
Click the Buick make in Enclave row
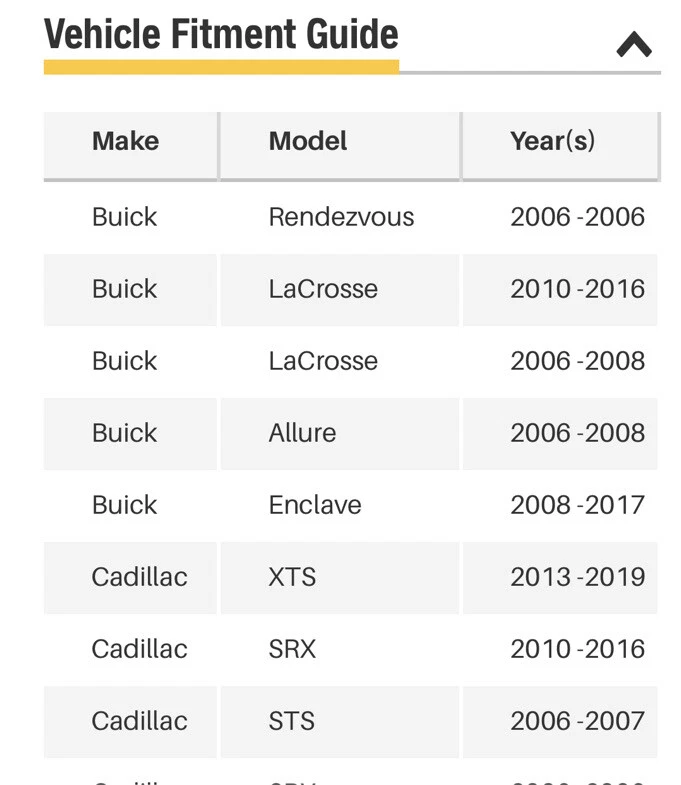[125, 505]
